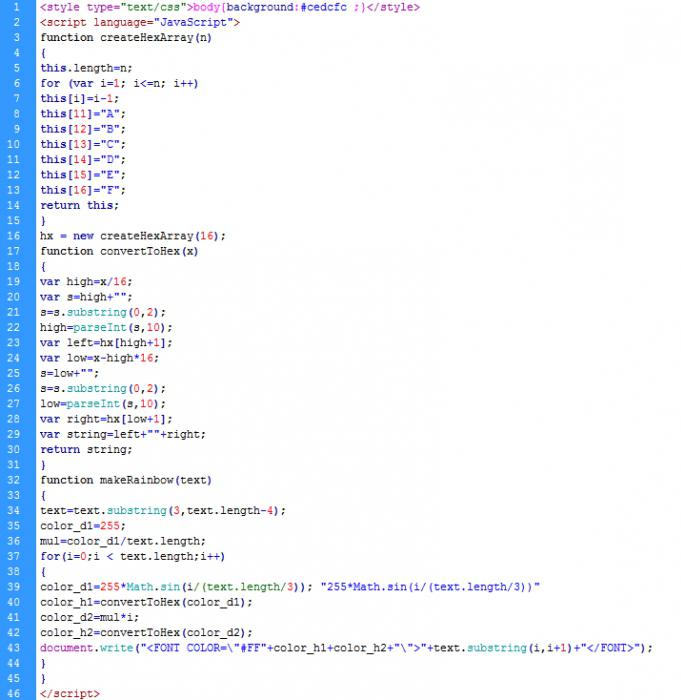681x700 pixels.
Task: Click 'var right=hx[low+1];' line
Action: pos(106,419)
